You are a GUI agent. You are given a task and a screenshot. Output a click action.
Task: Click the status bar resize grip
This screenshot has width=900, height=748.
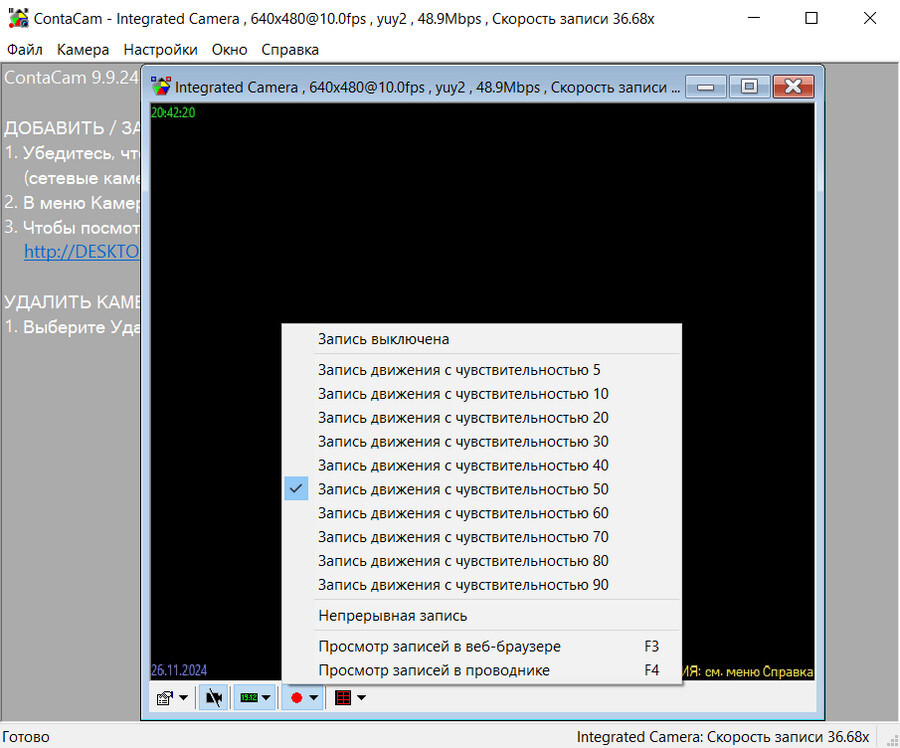[x=892, y=739]
